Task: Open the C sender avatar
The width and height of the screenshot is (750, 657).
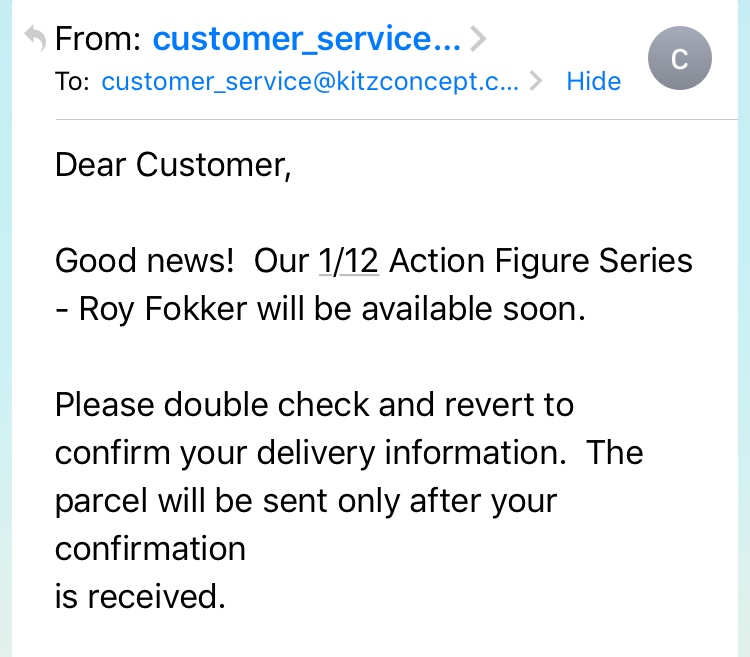Action: pyautogui.click(x=680, y=58)
